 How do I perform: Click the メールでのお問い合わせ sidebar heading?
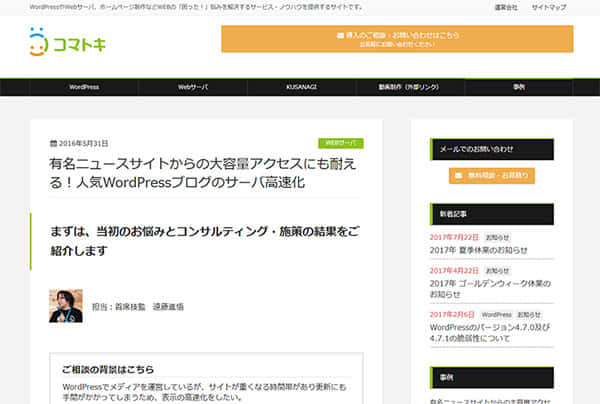(492, 149)
